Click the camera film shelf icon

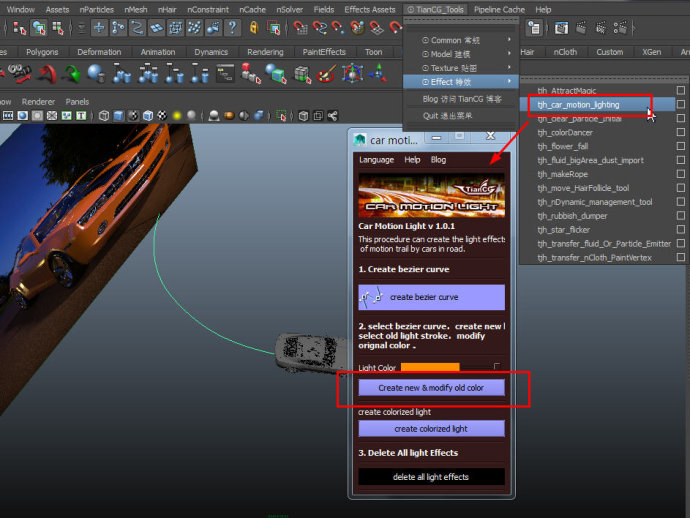click(x=20, y=73)
